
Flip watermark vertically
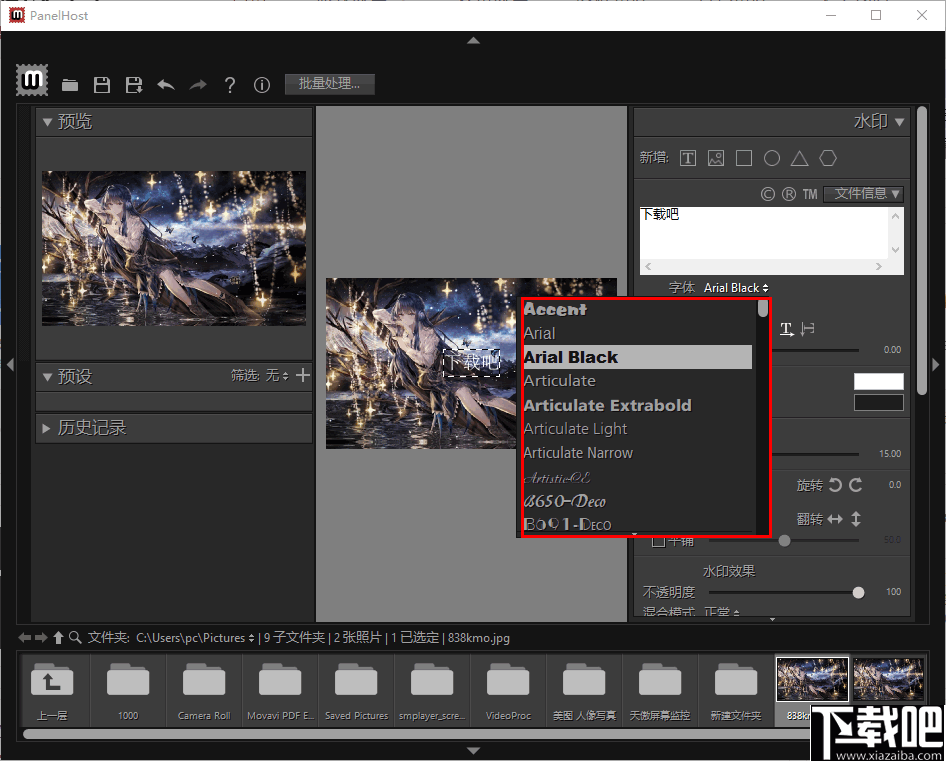856,519
